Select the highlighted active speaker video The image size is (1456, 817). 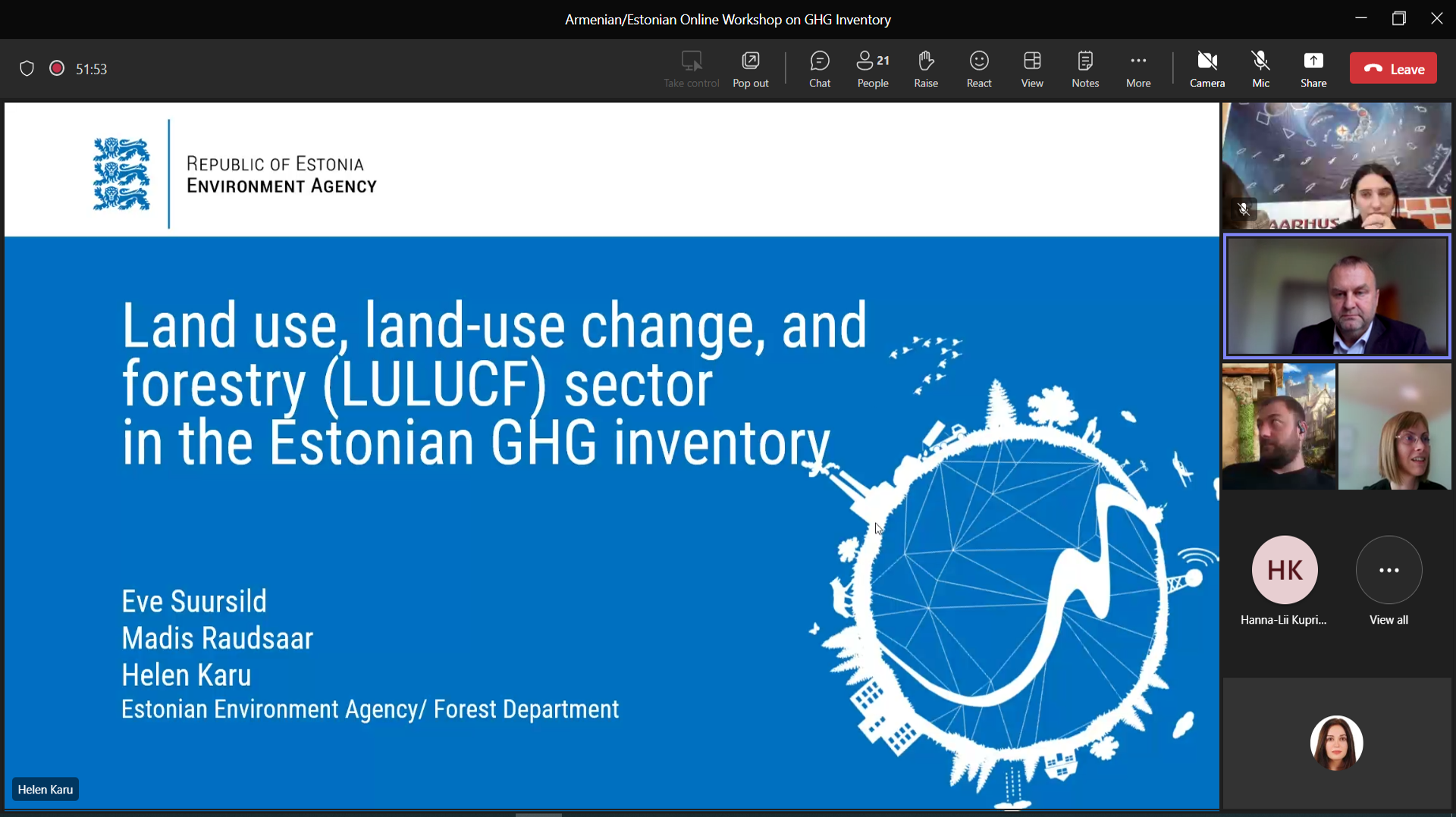(1336, 296)
